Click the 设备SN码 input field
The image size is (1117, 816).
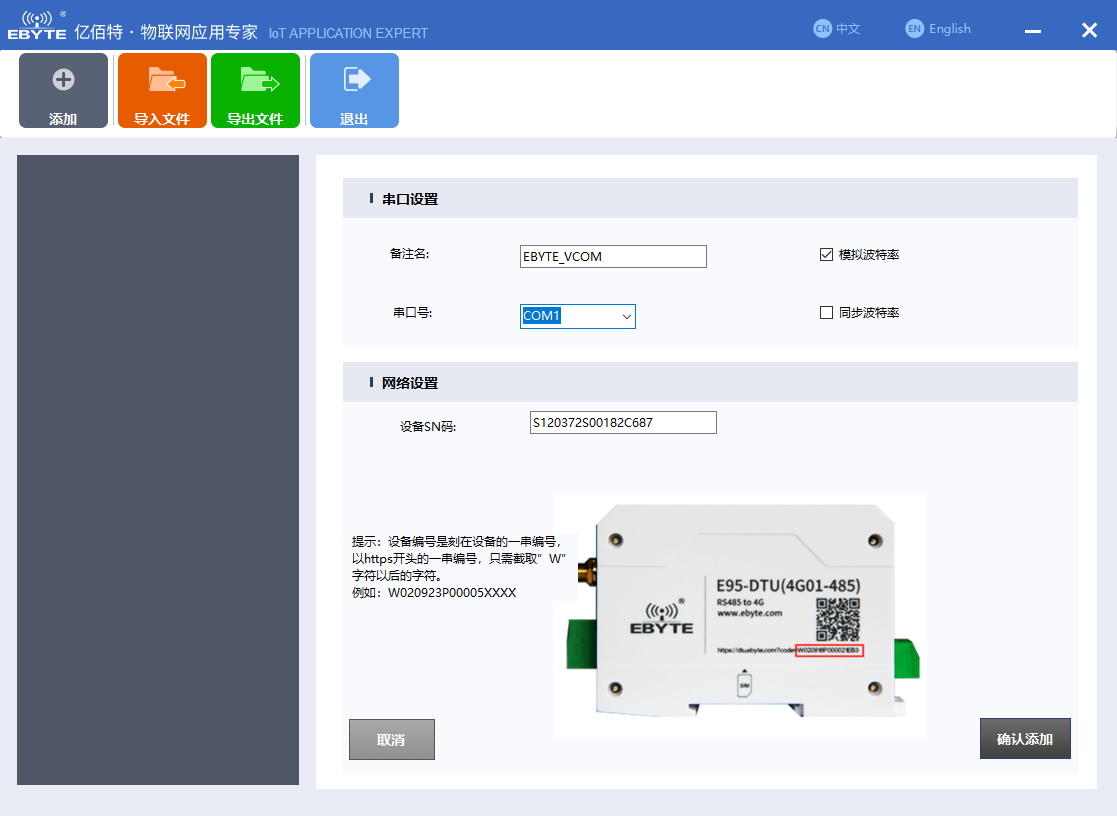pos(622,423)
